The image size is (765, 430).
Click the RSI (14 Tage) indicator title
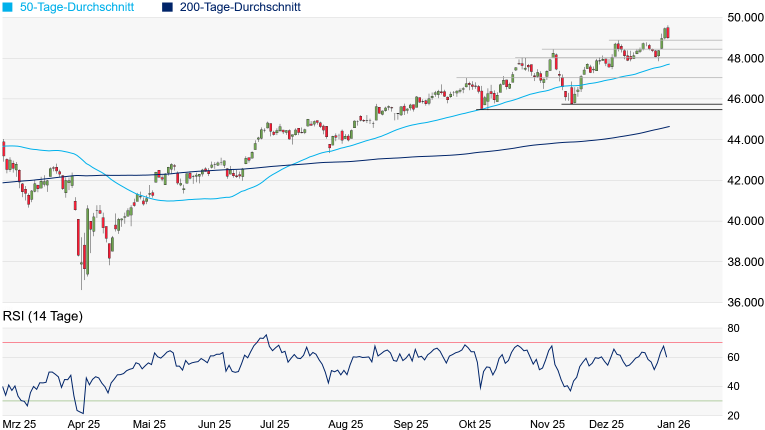point(42,317)
